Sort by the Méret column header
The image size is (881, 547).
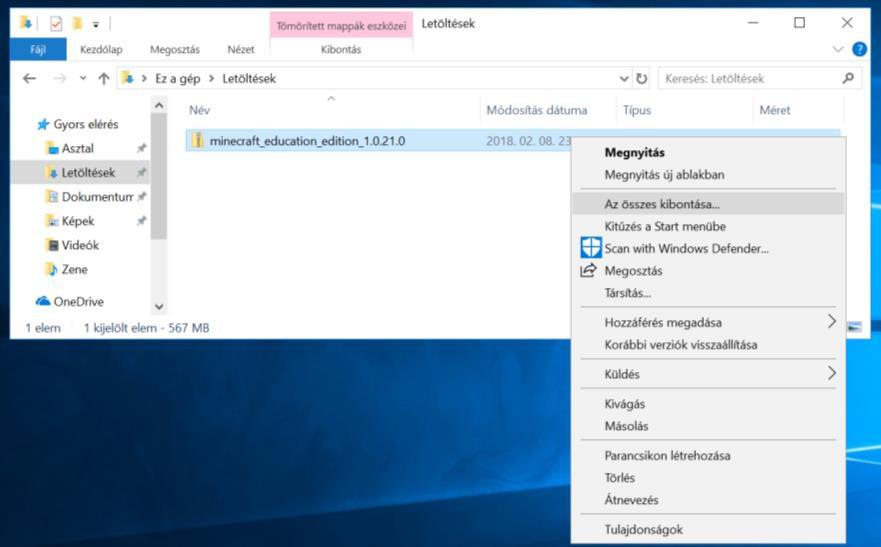pos(775,110)
